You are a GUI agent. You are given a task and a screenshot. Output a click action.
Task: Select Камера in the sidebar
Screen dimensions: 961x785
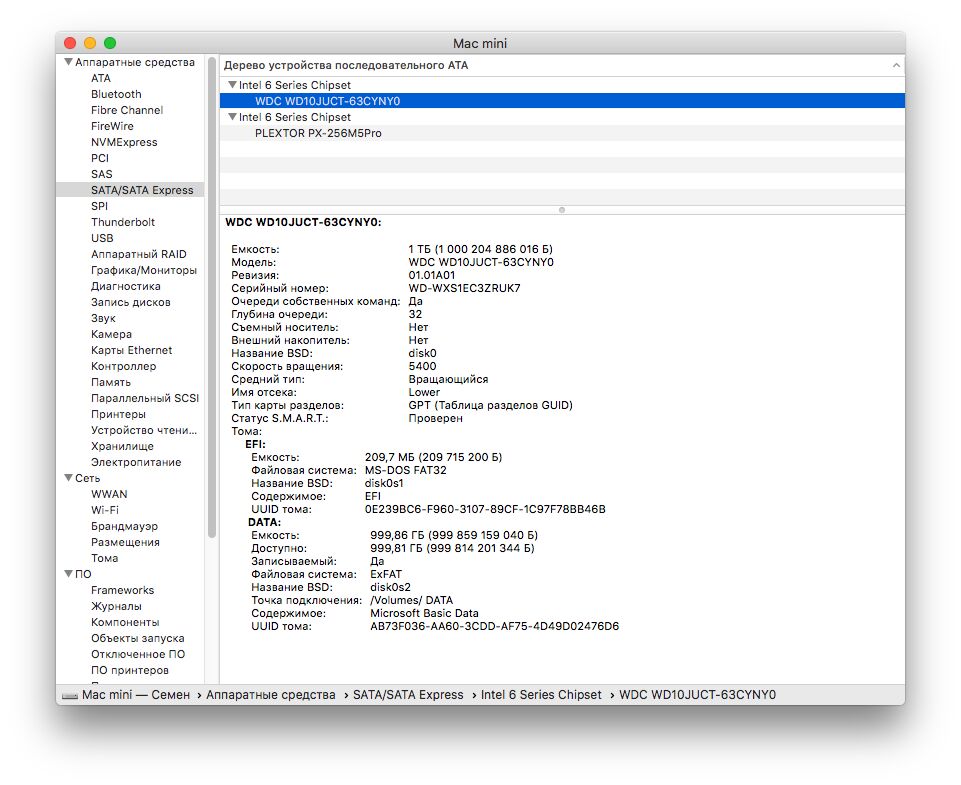click(112, 333)
